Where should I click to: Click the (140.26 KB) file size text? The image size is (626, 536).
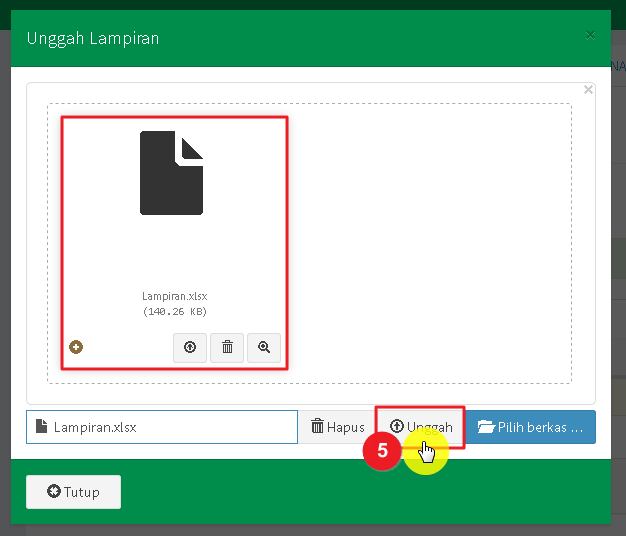pos(174,312)
